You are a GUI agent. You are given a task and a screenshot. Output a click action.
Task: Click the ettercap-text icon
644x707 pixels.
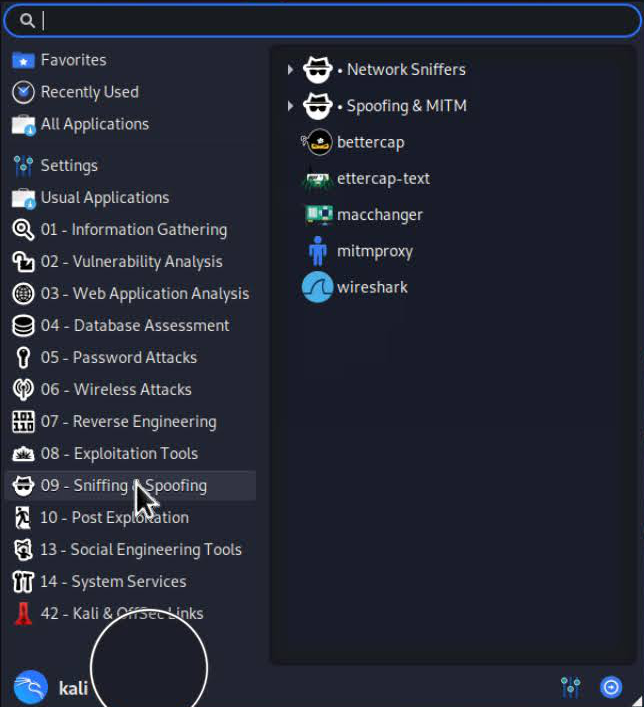(x=317, y=179)
